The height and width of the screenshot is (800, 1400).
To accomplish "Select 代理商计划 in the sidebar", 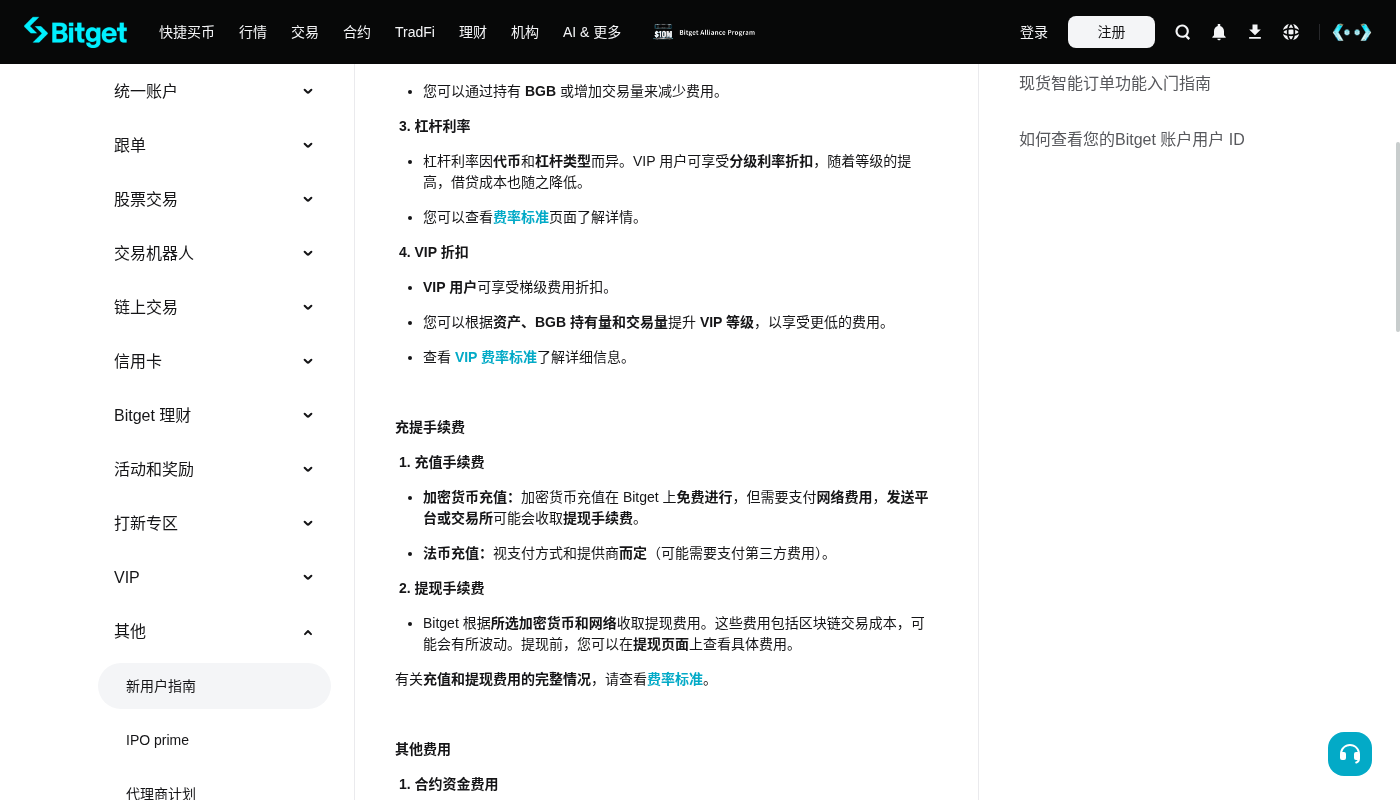I will point(214,794).
